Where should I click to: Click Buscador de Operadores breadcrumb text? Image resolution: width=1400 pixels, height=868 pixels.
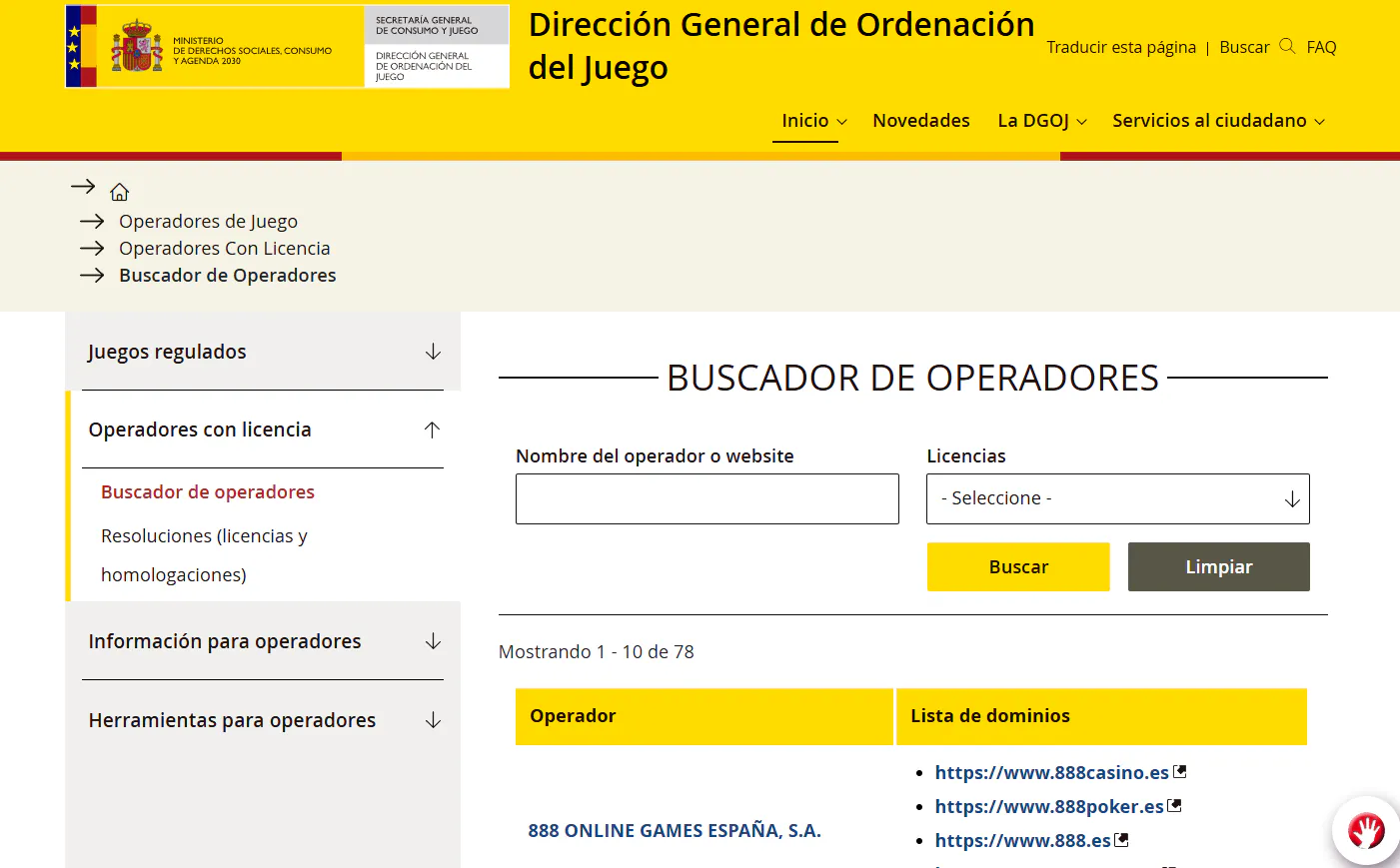point(228,275)
